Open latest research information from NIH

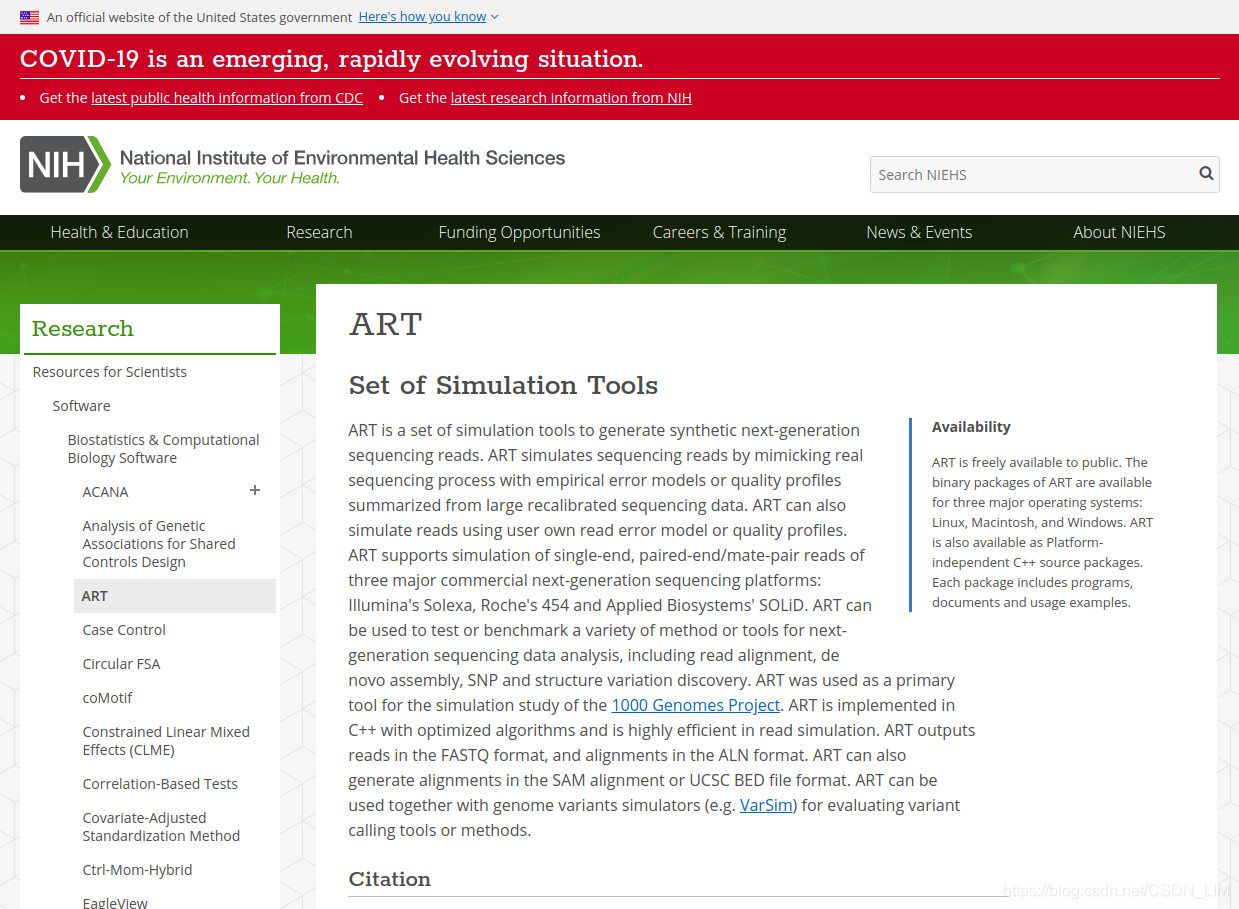pyautogui.click(x=571, y=98)
